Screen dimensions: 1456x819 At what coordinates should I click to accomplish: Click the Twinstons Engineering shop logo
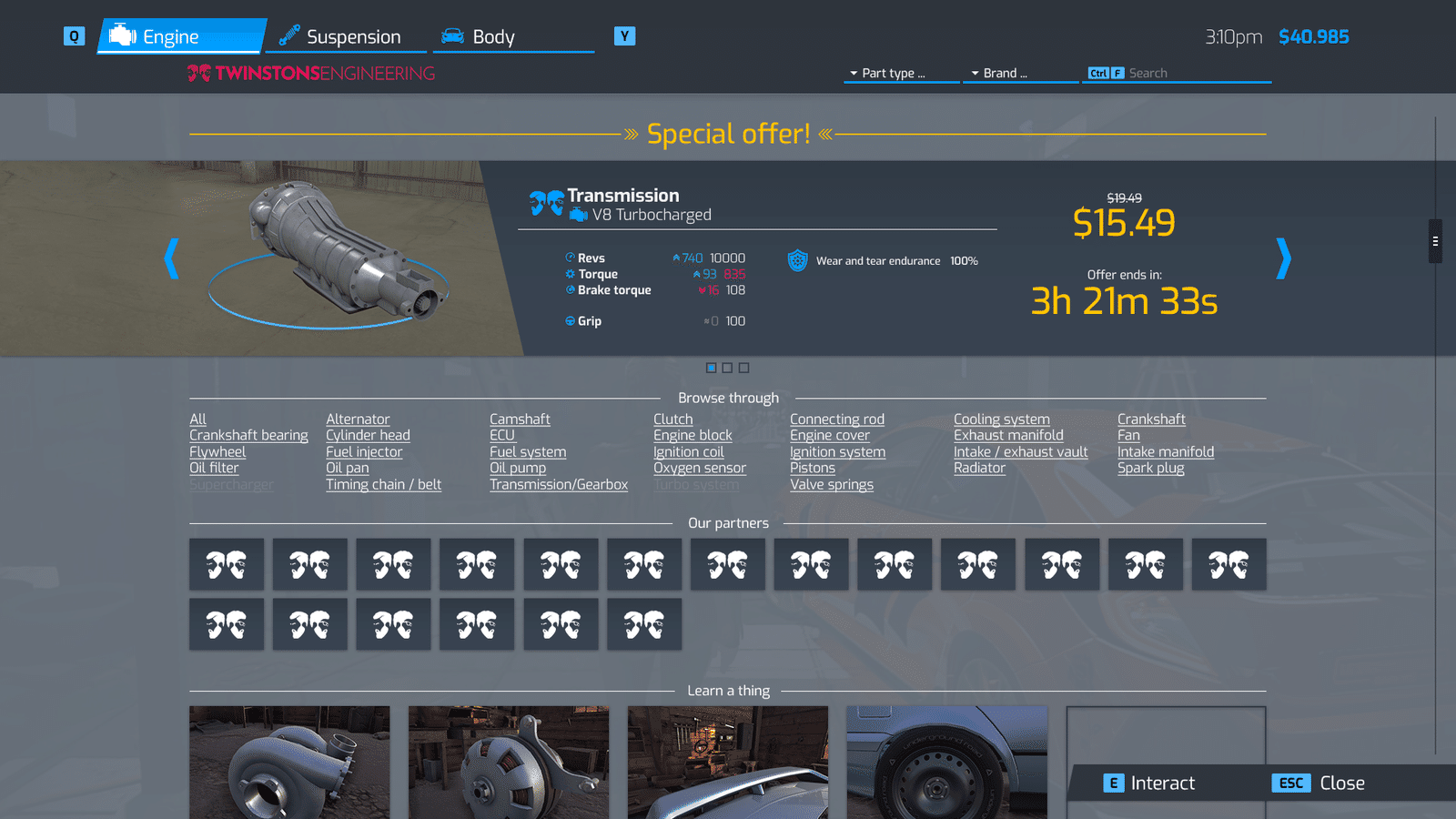tap(311, 74)
